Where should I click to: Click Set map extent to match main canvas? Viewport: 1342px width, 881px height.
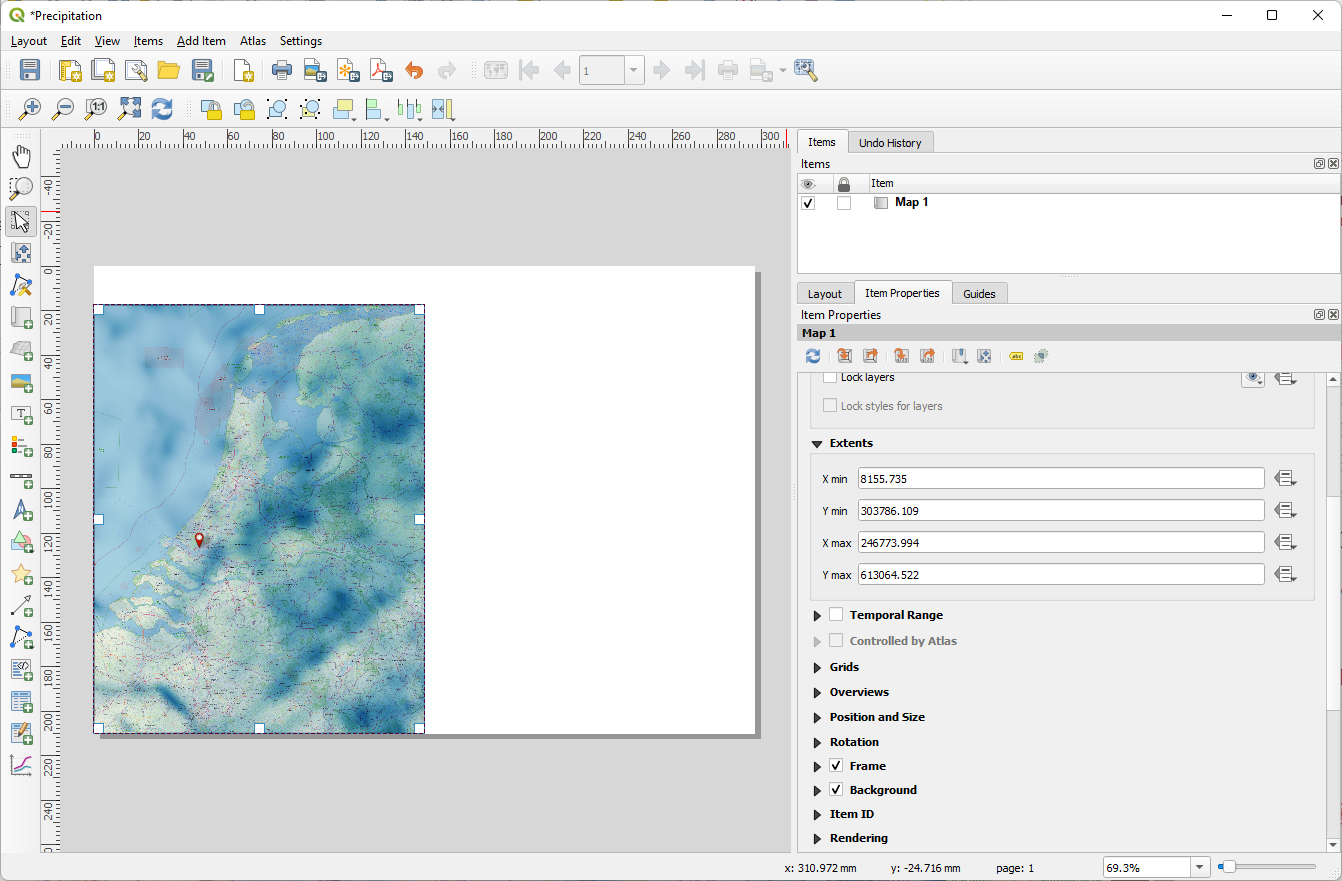[x=844, y=356]
